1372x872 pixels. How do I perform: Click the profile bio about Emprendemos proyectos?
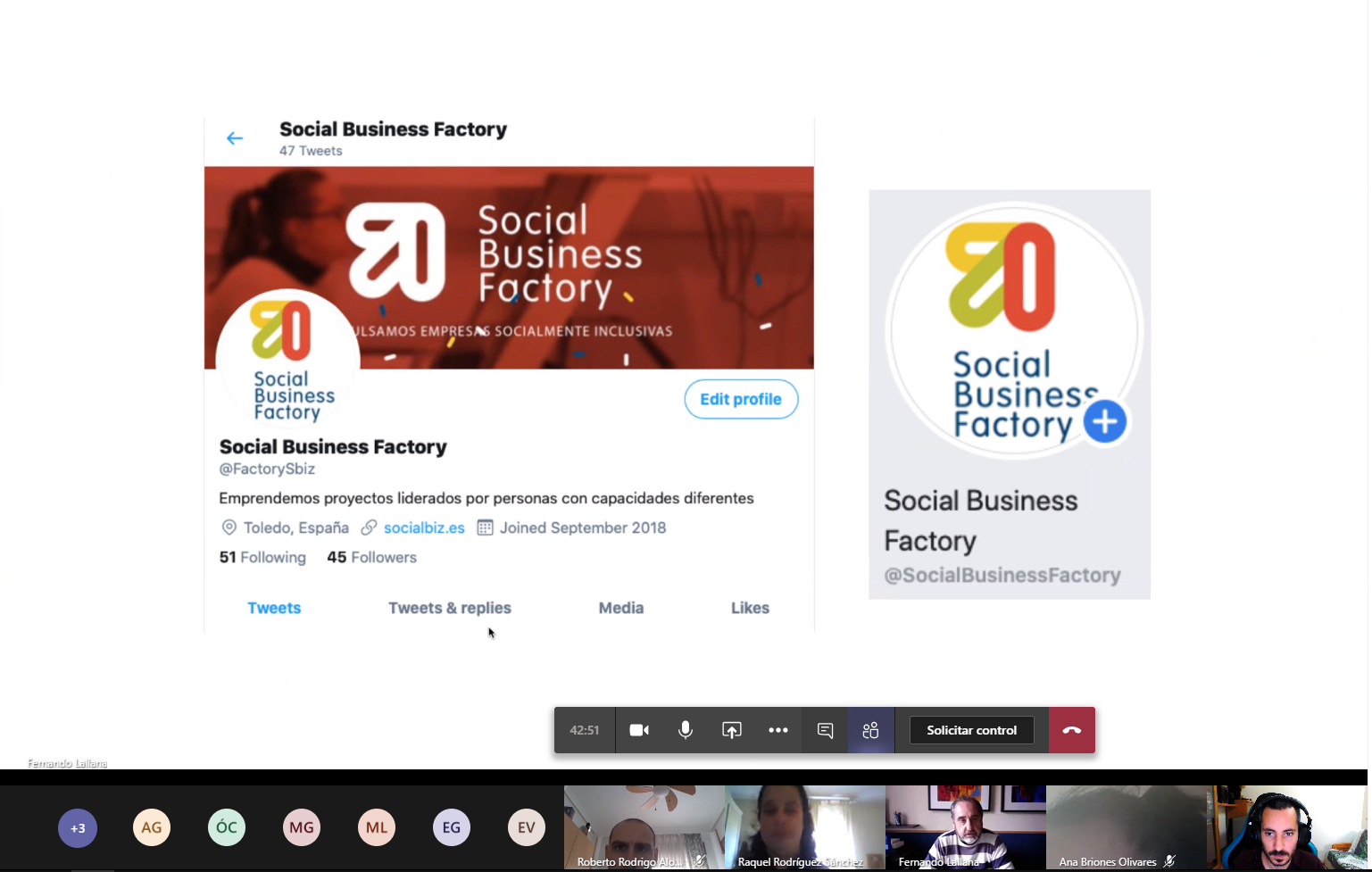click(486, 498)
